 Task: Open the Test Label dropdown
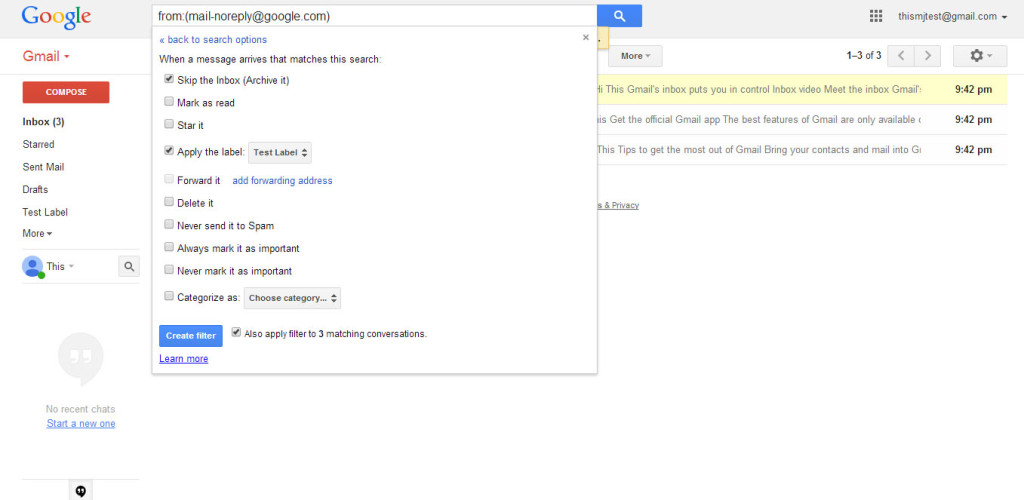(280, 153)
